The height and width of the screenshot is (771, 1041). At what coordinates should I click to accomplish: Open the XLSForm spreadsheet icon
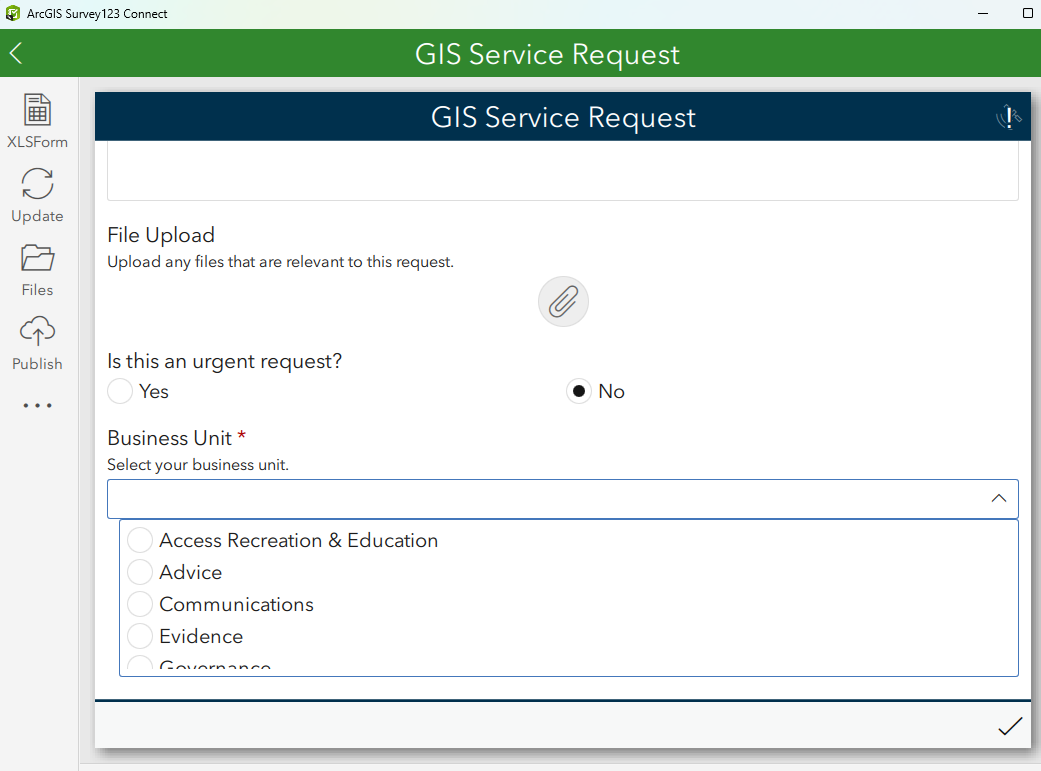point(37,110)
